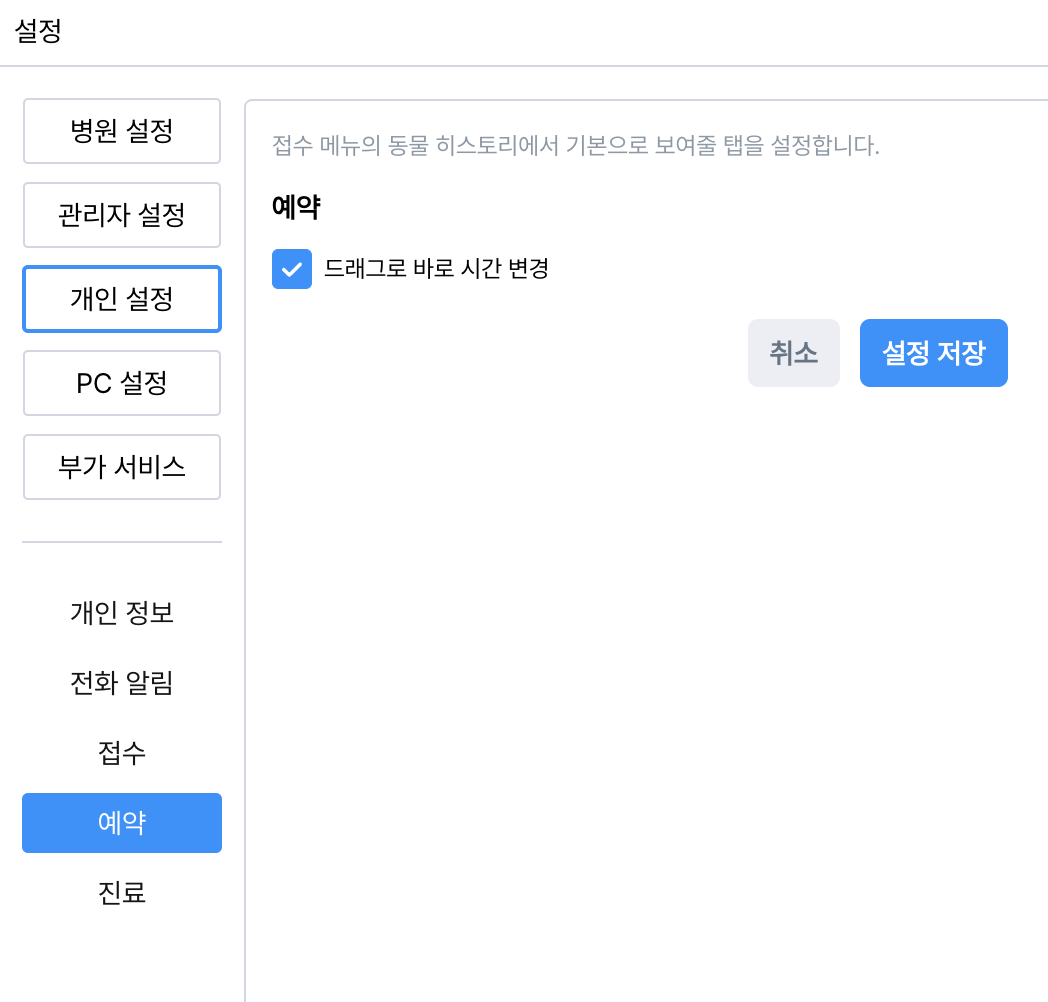Open 부가 서비스 settings
The image size is (1048, 1002).
click(x=121, y=467)
